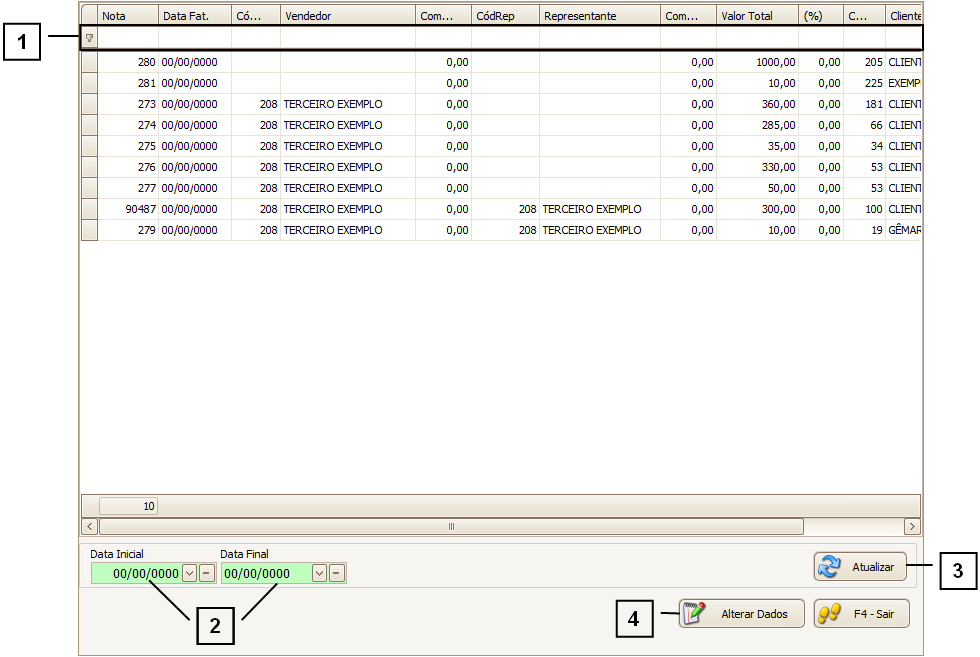Click inside the Data Final date field
Viewport: 980px width, 657px height.
[265, 573]
